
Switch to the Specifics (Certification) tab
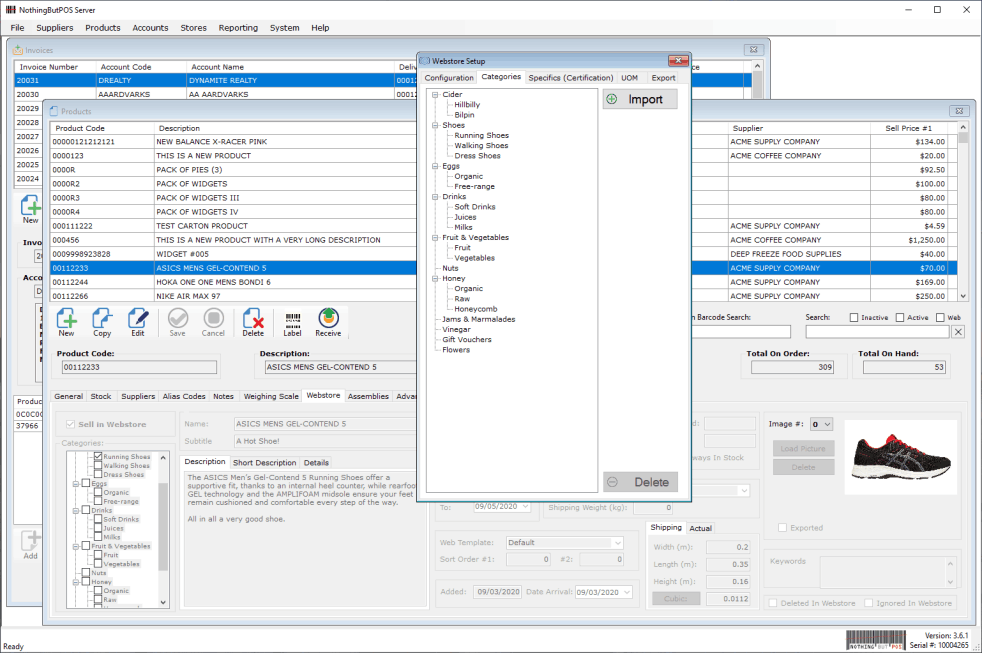coord(570,78)
